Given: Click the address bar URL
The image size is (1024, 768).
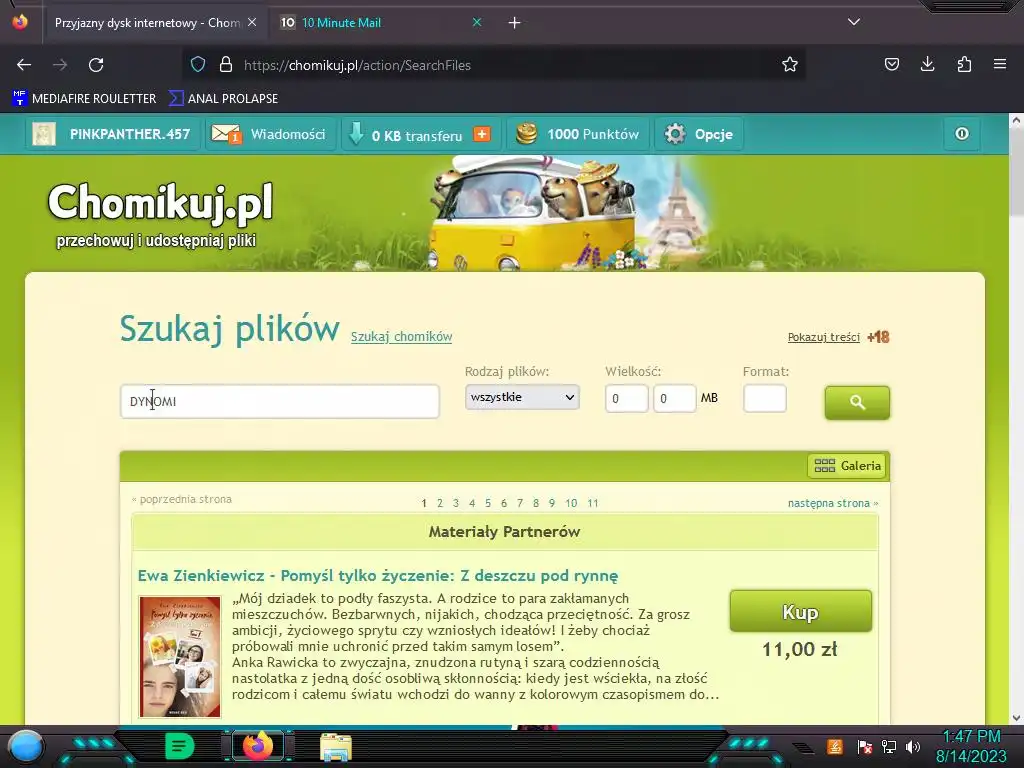Looking at the screenshot, I should click(x=357, y=65).
